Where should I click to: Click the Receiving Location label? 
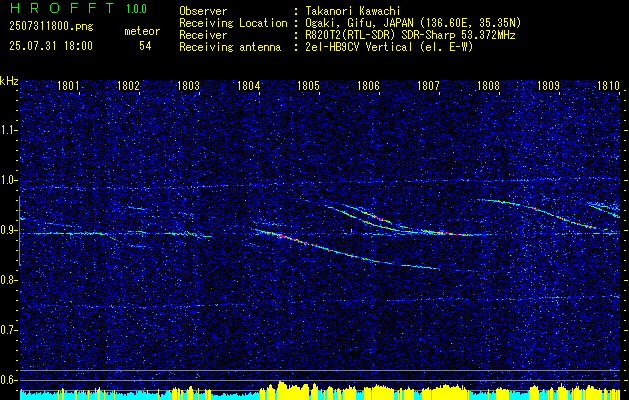[x=233, y=23]
